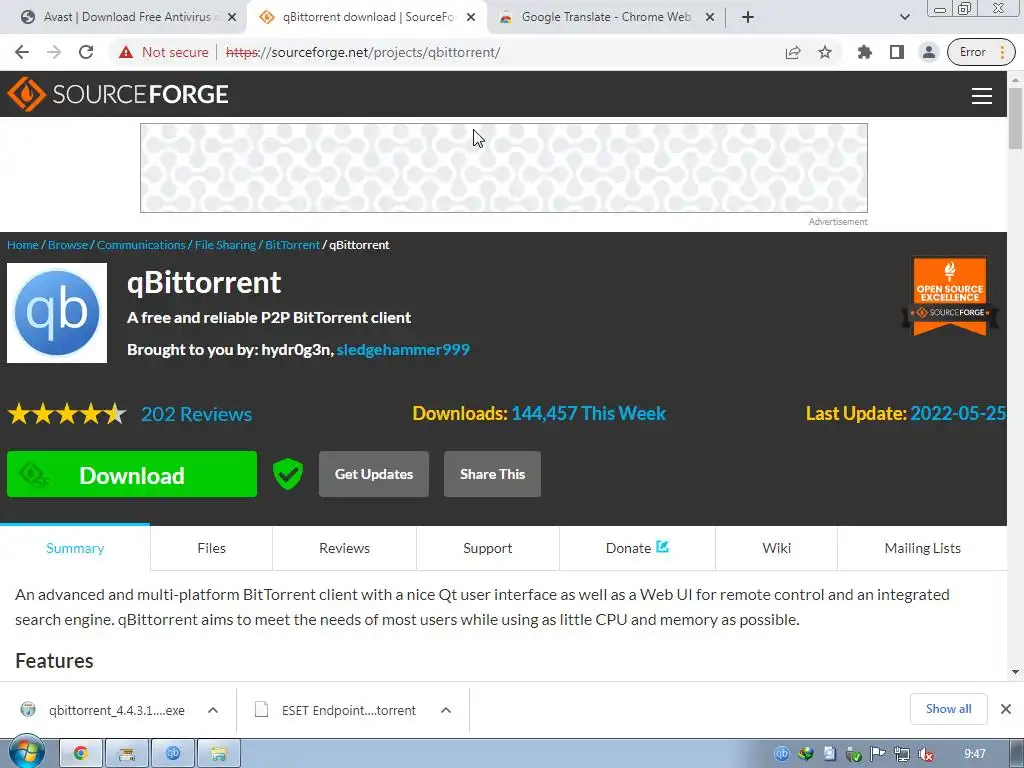Screen dimensions: 1024x768
Task: Go back to previous page
Action: coord(22,52)
